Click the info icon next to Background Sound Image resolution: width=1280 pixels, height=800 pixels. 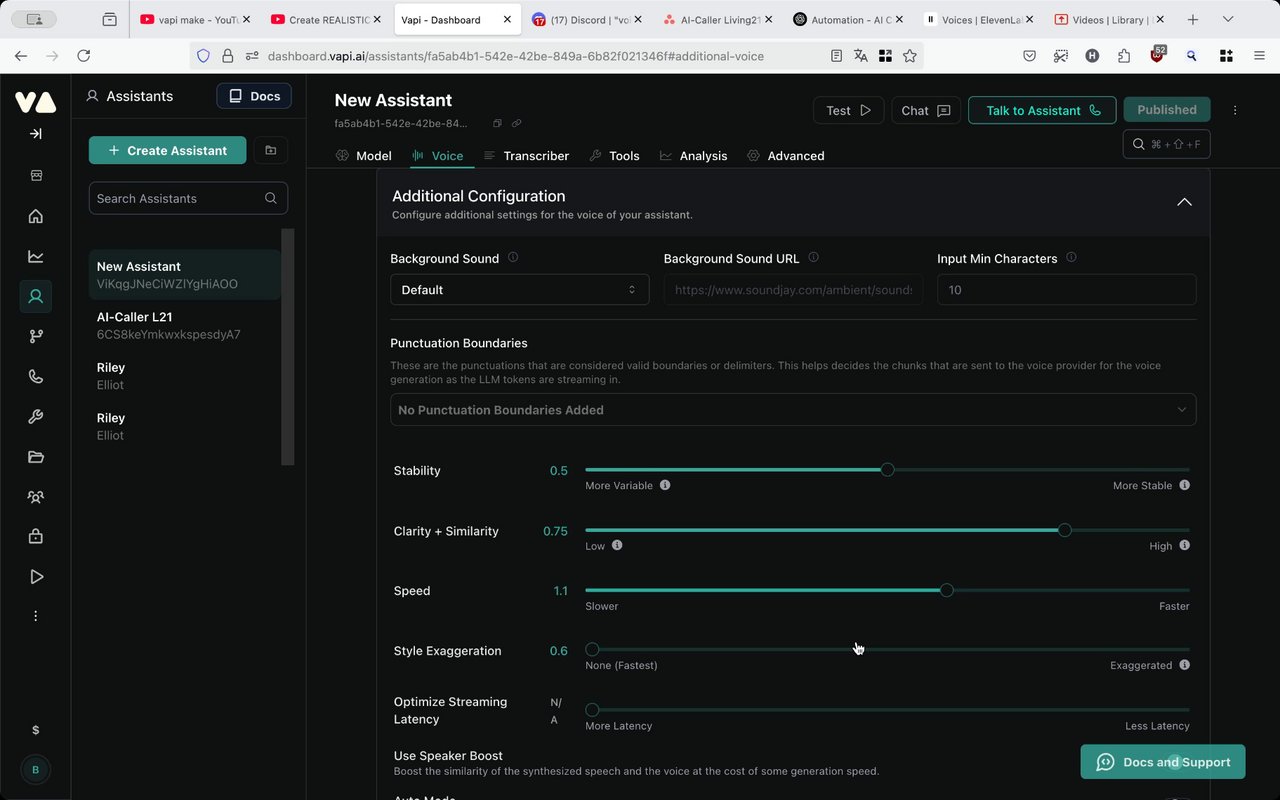513,258
